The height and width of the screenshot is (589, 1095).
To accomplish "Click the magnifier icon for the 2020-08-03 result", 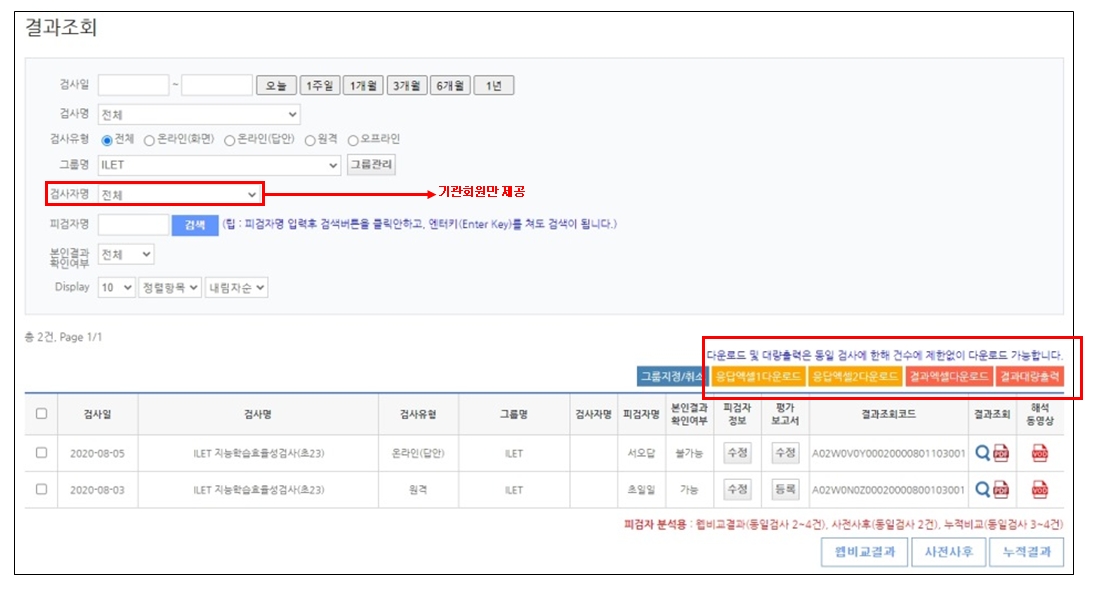I will click(x=982, y=489).
